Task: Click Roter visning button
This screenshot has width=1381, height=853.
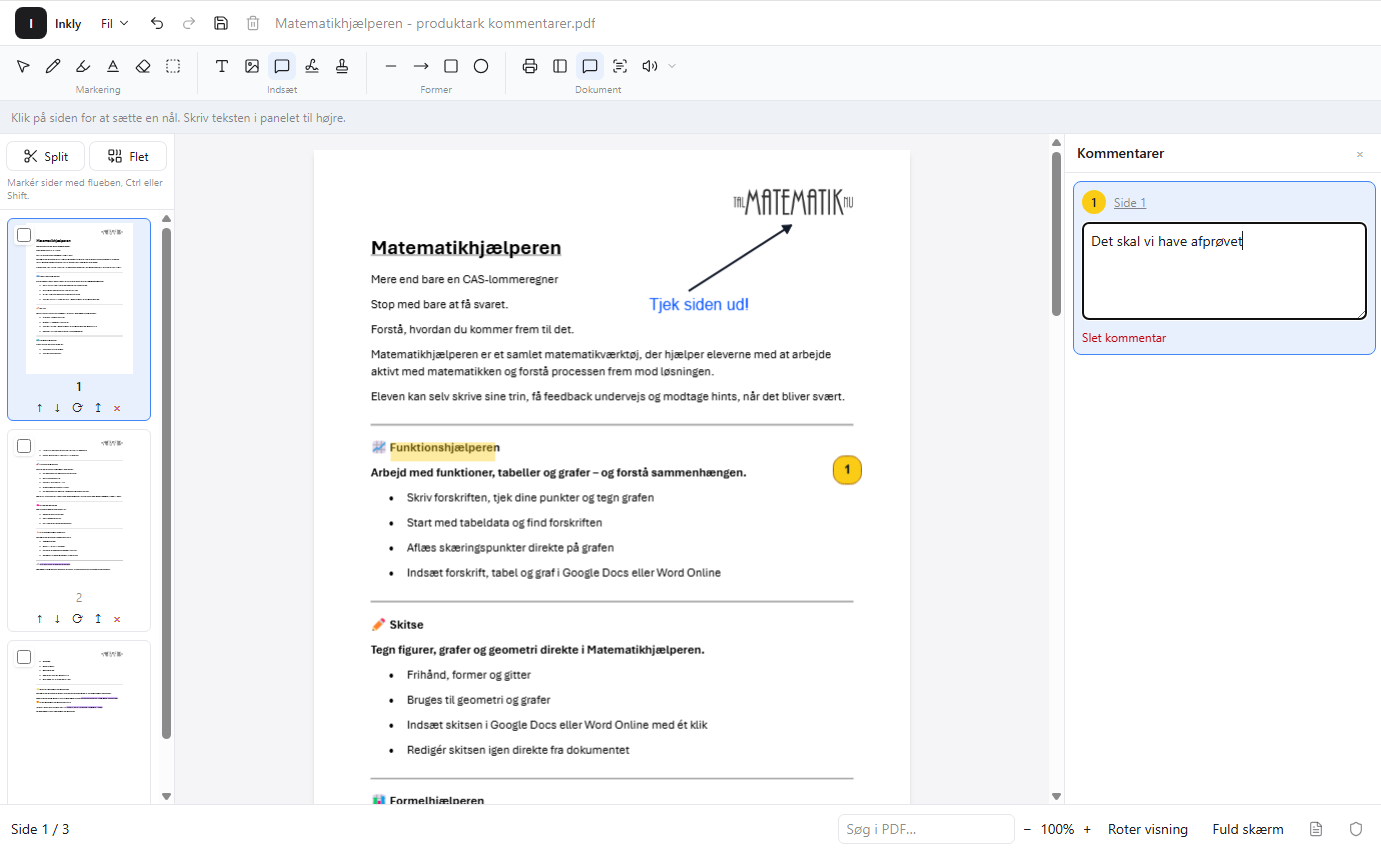Action: tap(1148, 829)
